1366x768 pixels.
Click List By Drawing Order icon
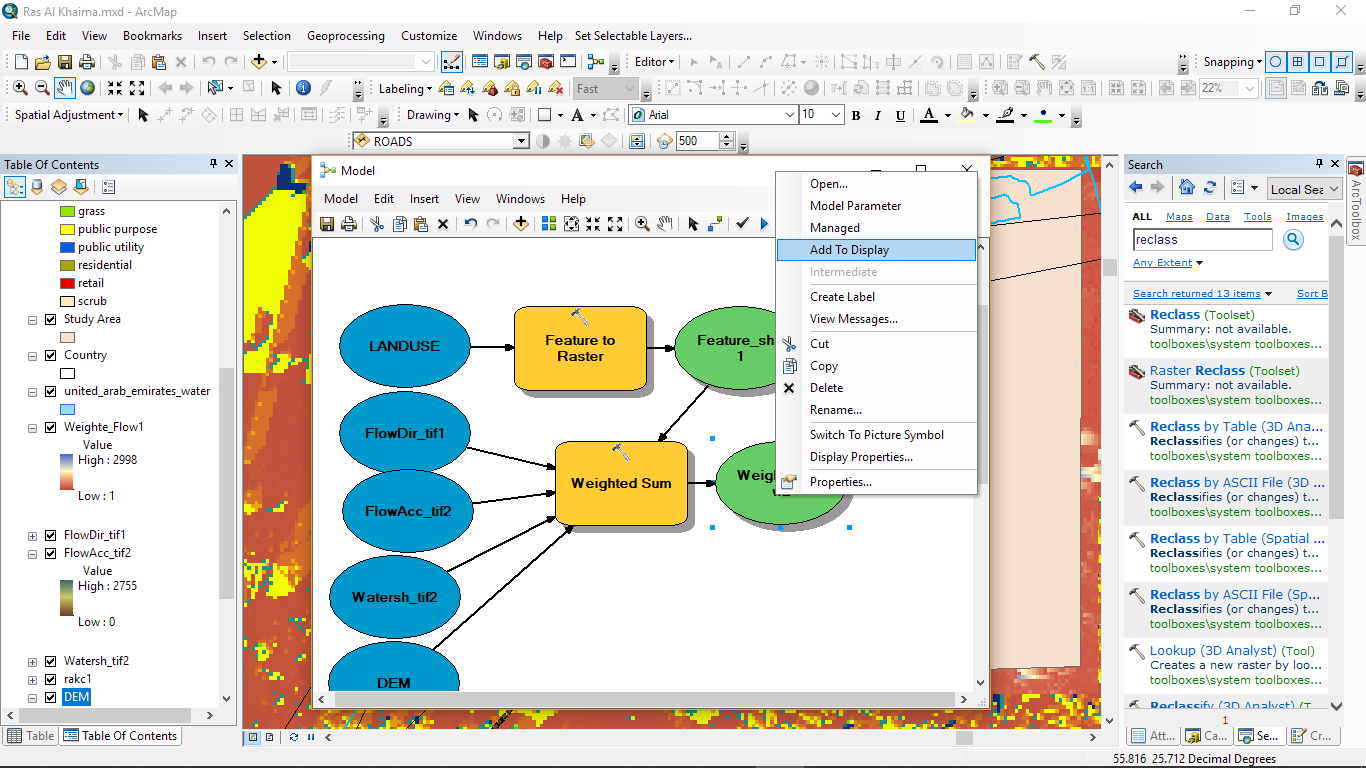(15, 187)
